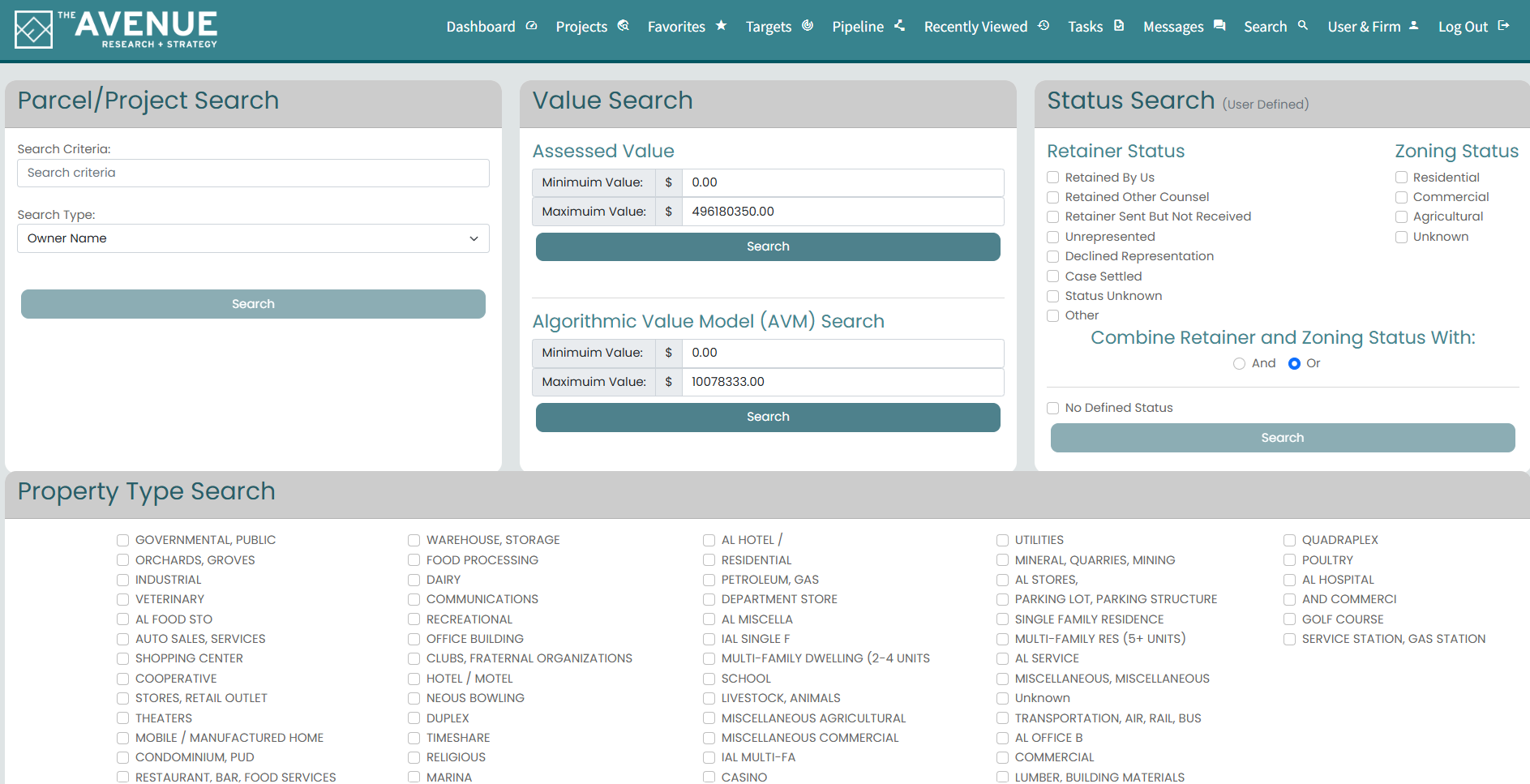Check the WAREHOUSE, STORAGE property type

(414, 540)
